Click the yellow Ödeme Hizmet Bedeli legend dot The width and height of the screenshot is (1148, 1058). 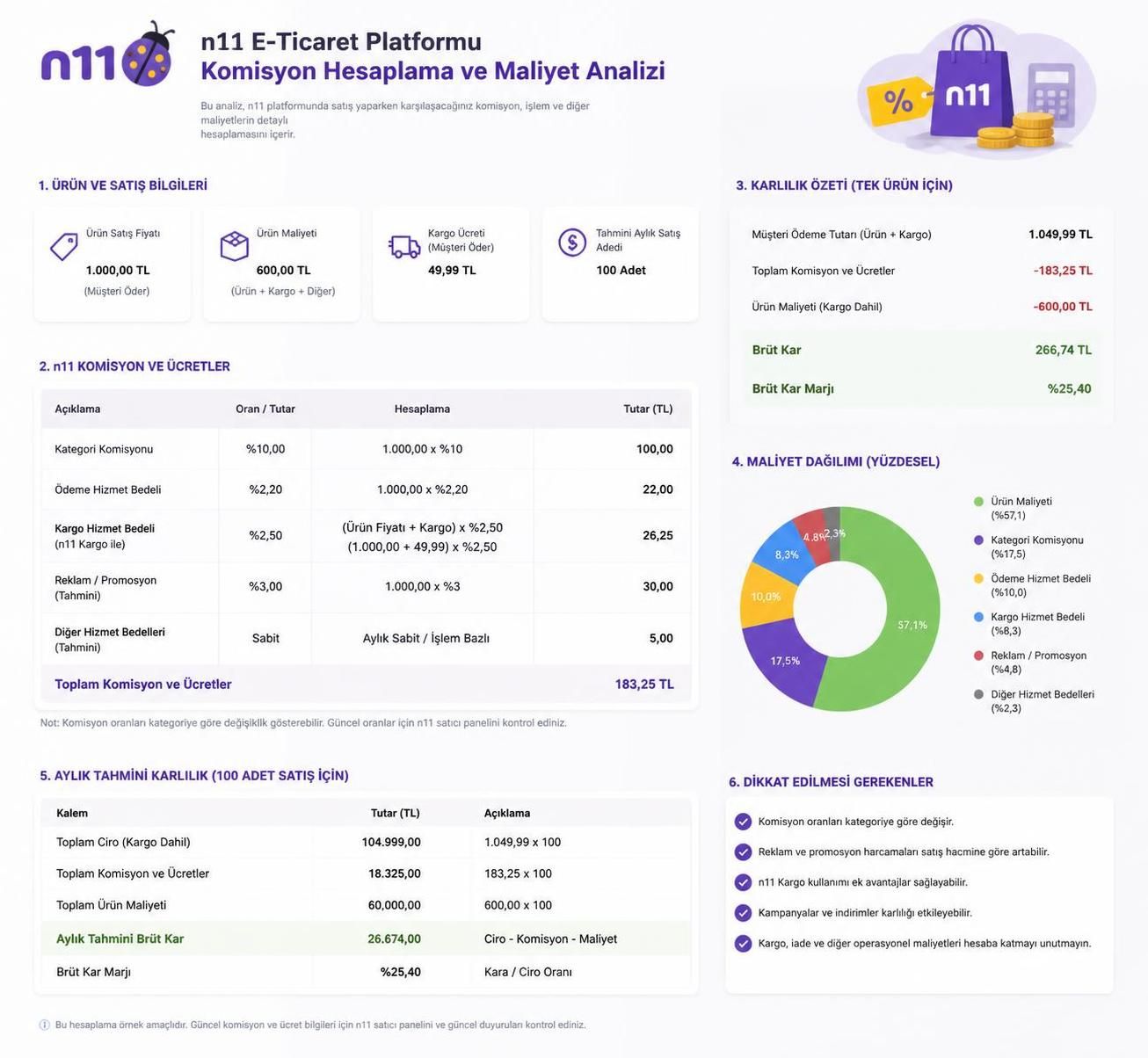(x=978, y=579)
